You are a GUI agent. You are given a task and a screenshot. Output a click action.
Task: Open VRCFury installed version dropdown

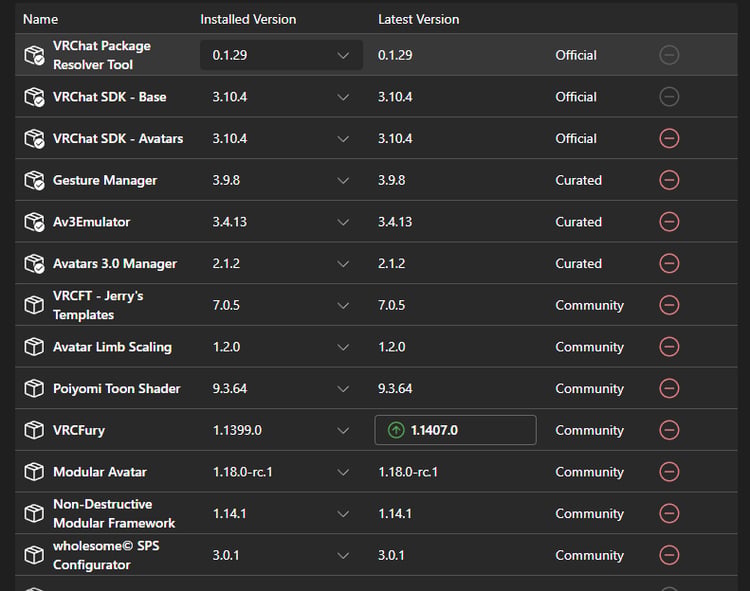pyautogui.click(x=281, y=430)
